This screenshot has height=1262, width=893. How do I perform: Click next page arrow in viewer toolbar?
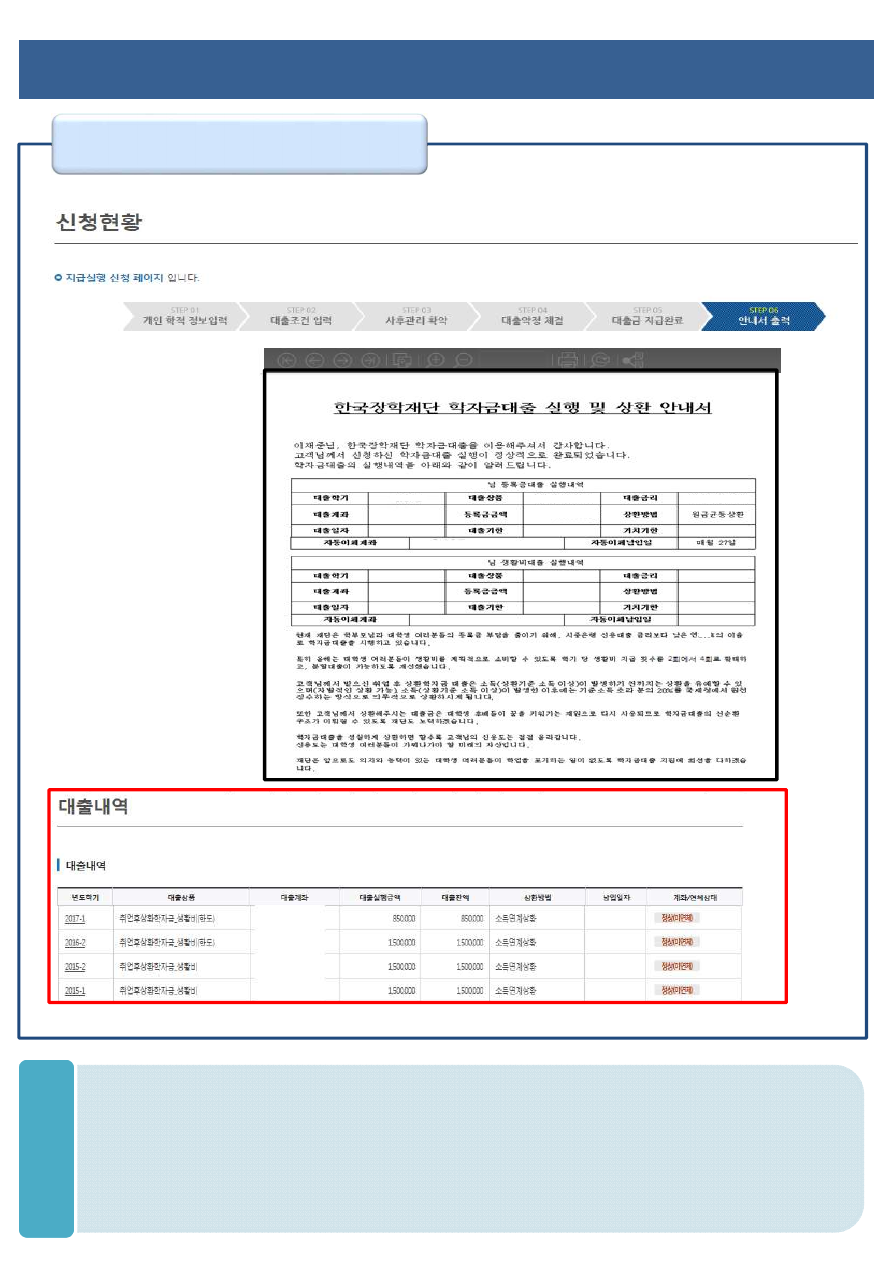coord(342,360)
